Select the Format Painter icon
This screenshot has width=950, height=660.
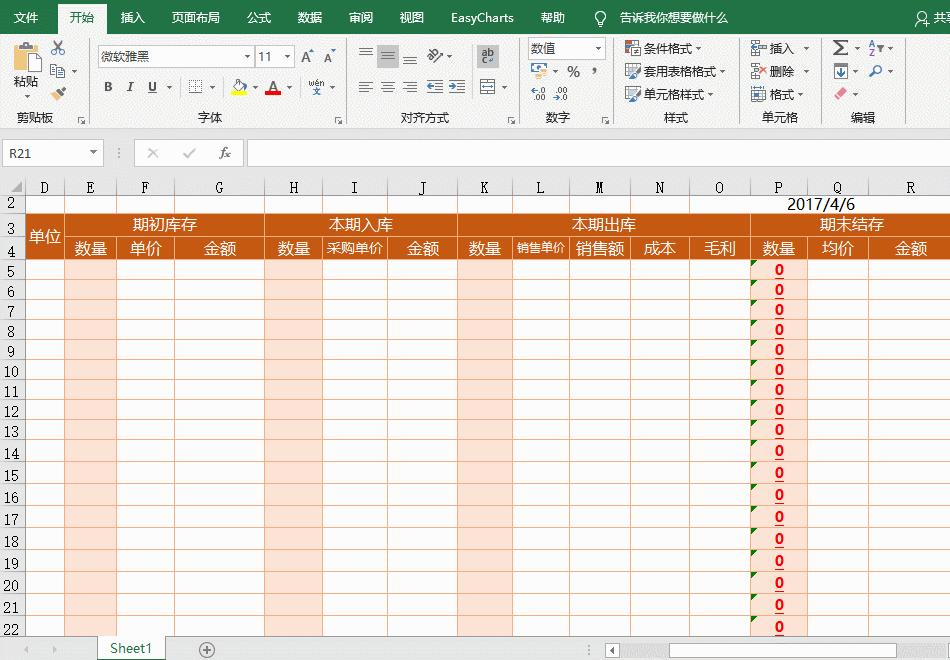[x=59, y=91]
